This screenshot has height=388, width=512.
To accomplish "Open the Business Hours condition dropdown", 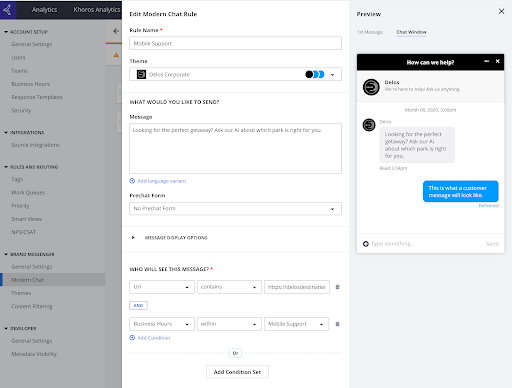I will [x=162, y=324].
